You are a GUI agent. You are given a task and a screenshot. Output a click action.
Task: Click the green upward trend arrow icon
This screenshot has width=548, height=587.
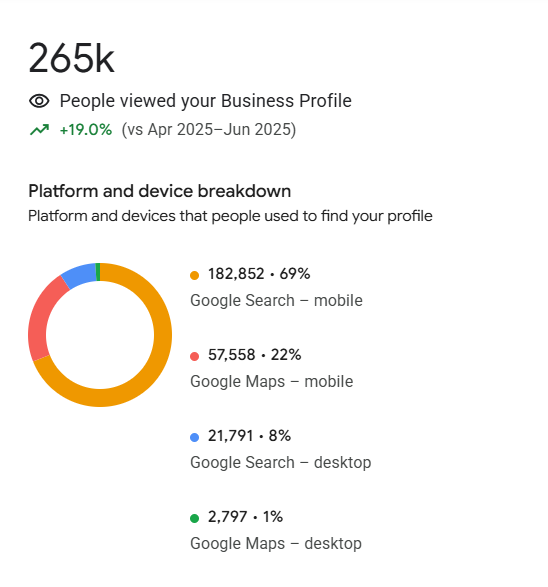click(x=39, y=130)
